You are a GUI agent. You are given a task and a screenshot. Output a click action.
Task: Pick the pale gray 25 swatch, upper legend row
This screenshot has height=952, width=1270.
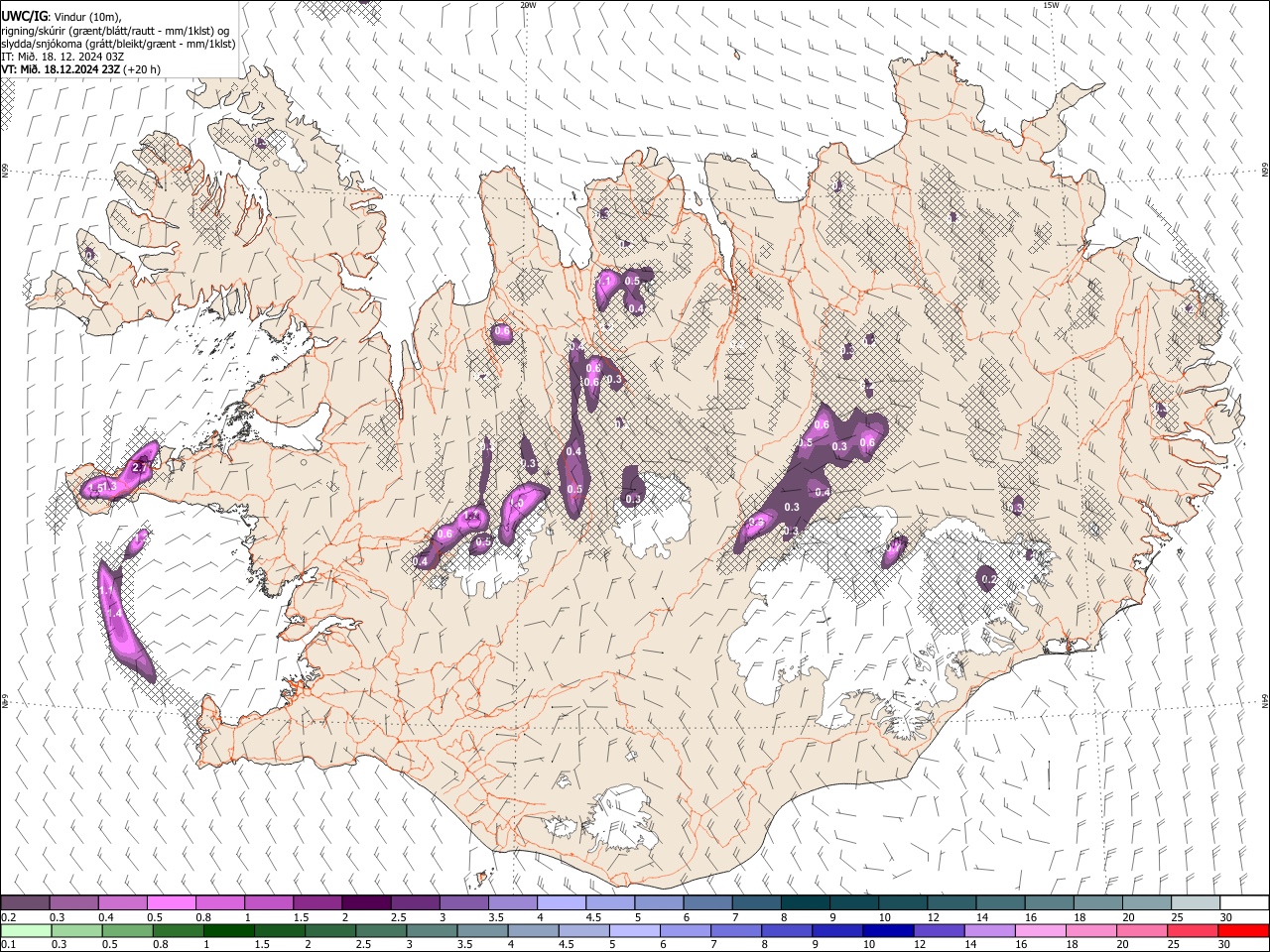[1197, 903]
